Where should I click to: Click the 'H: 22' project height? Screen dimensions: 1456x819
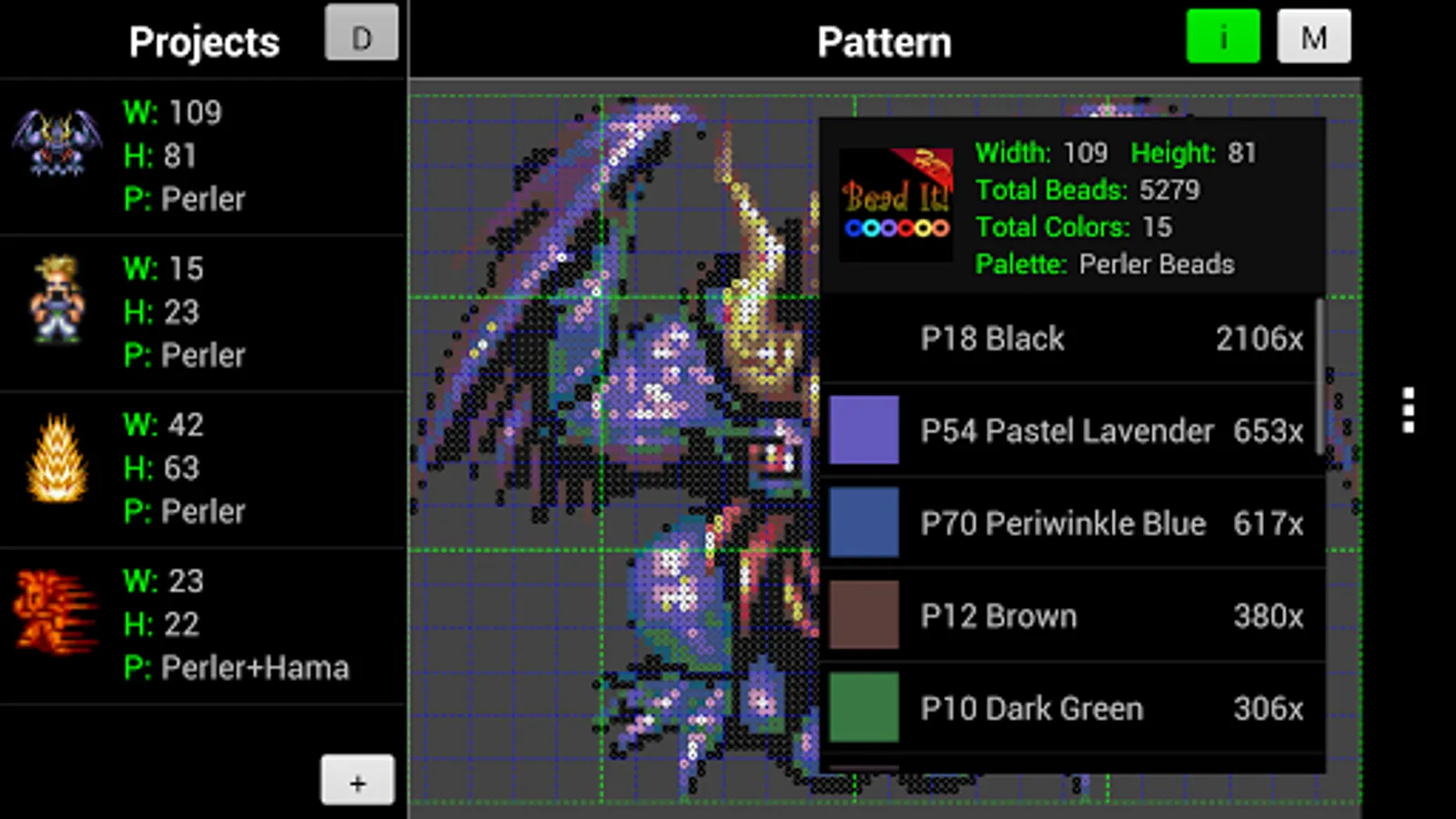[x=161, y=625]
